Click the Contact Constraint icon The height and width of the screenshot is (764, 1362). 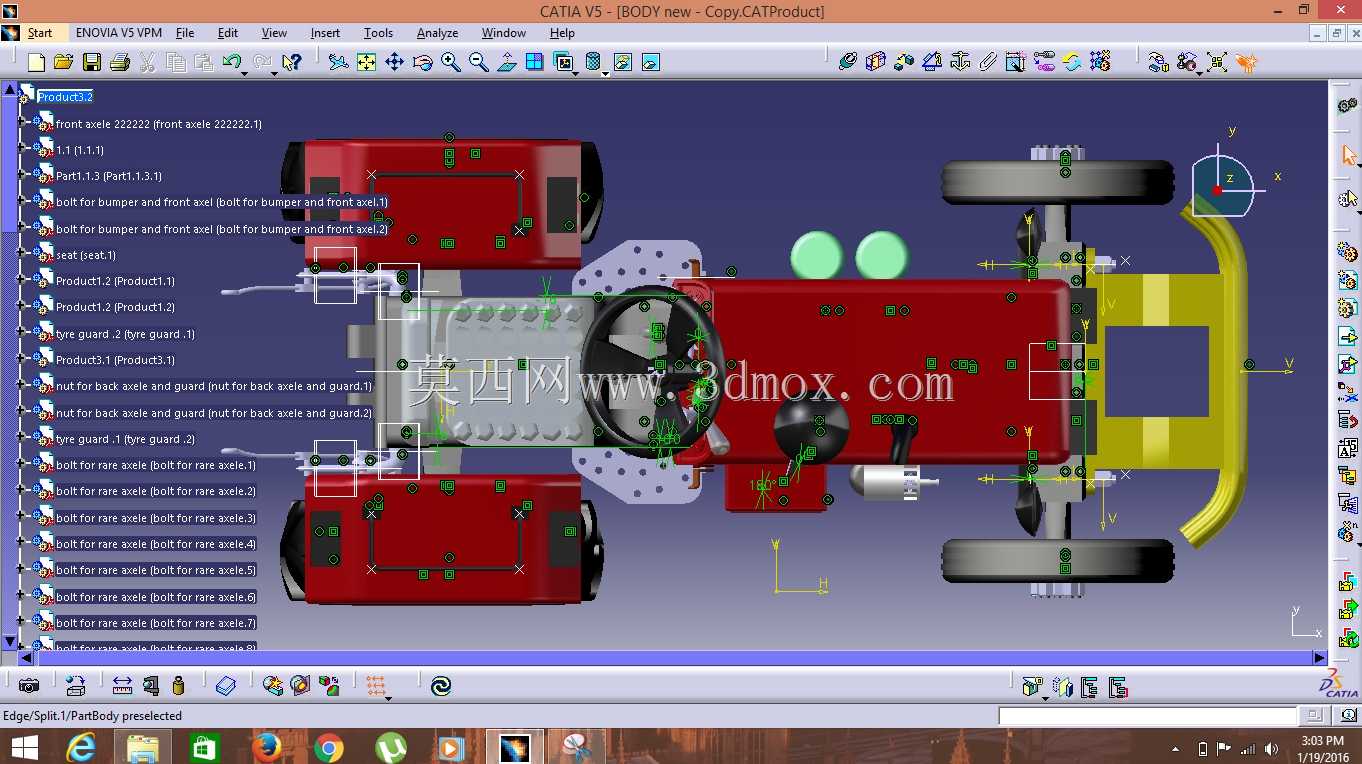(x=876, y=62)
